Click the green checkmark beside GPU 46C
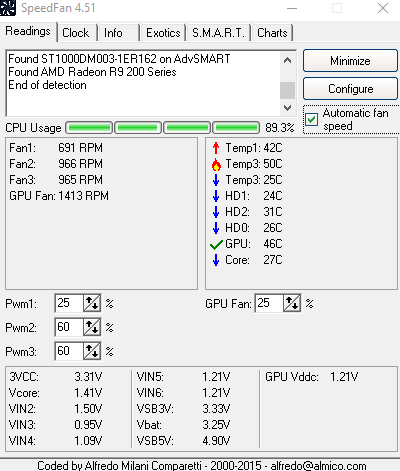 (x=216, y=244)
